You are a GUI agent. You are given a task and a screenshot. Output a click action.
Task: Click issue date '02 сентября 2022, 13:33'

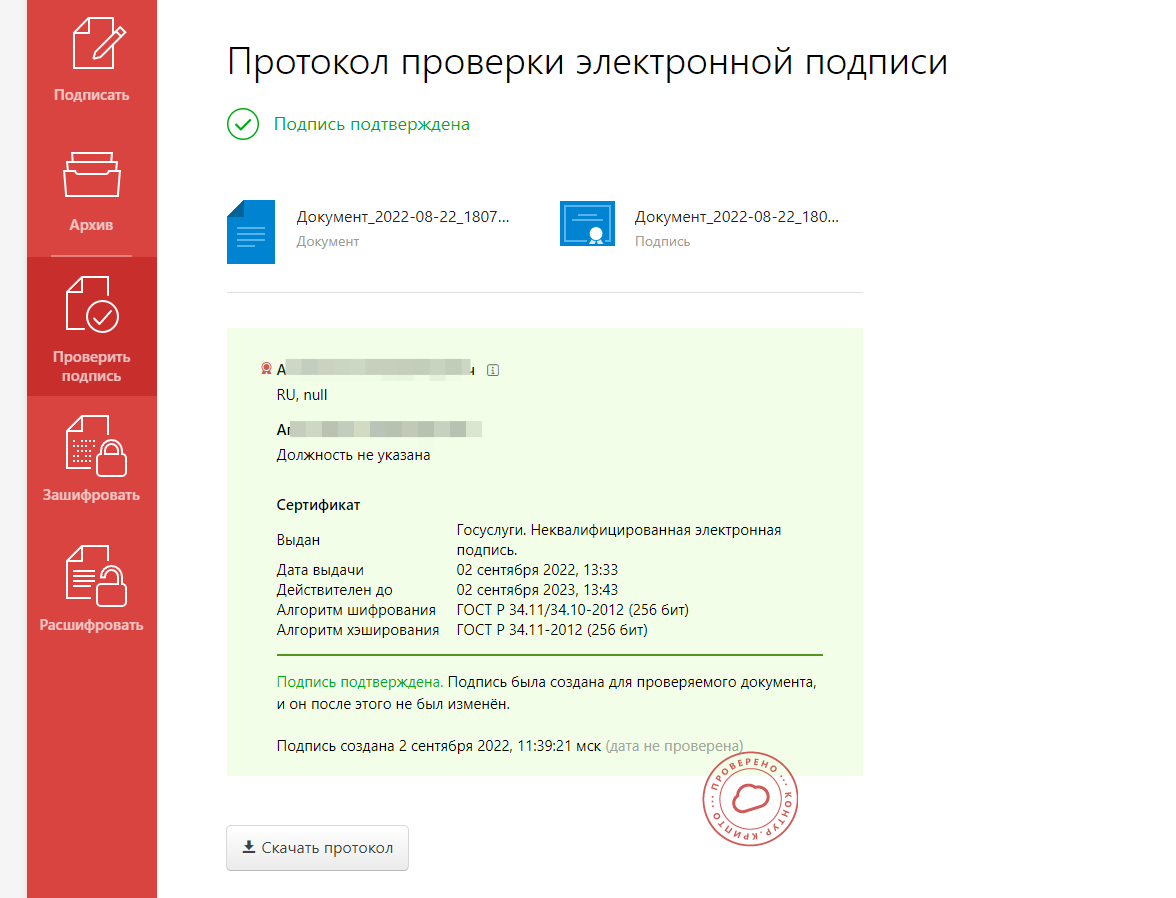pyautogui.click(x=537, y=570)
